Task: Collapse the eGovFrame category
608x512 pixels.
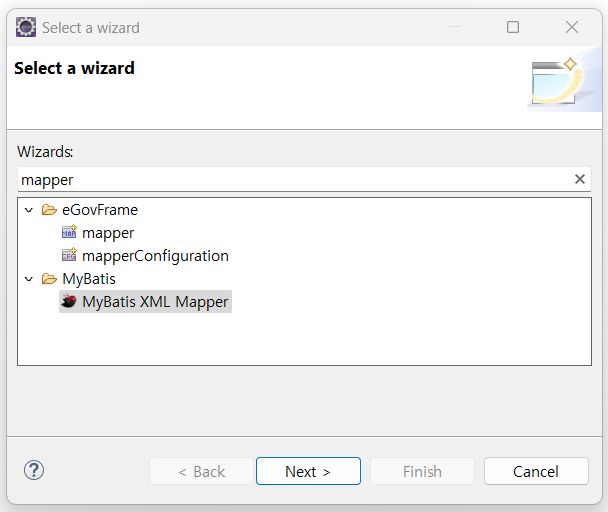Action: click(x=29, y=210)
